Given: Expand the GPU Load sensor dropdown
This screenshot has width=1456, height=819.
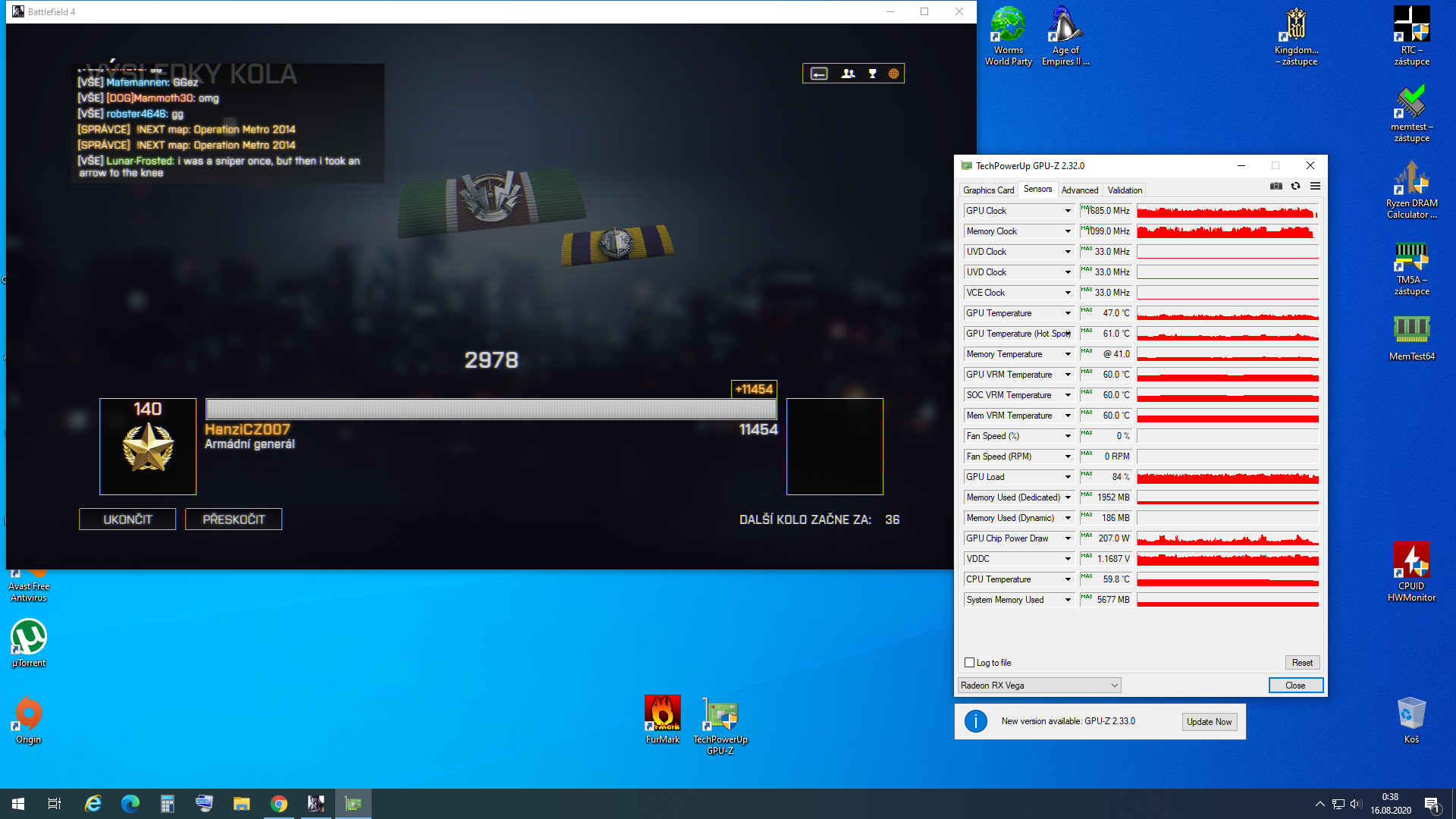Looking at the screenshot, I should (x=1068, y=477).
